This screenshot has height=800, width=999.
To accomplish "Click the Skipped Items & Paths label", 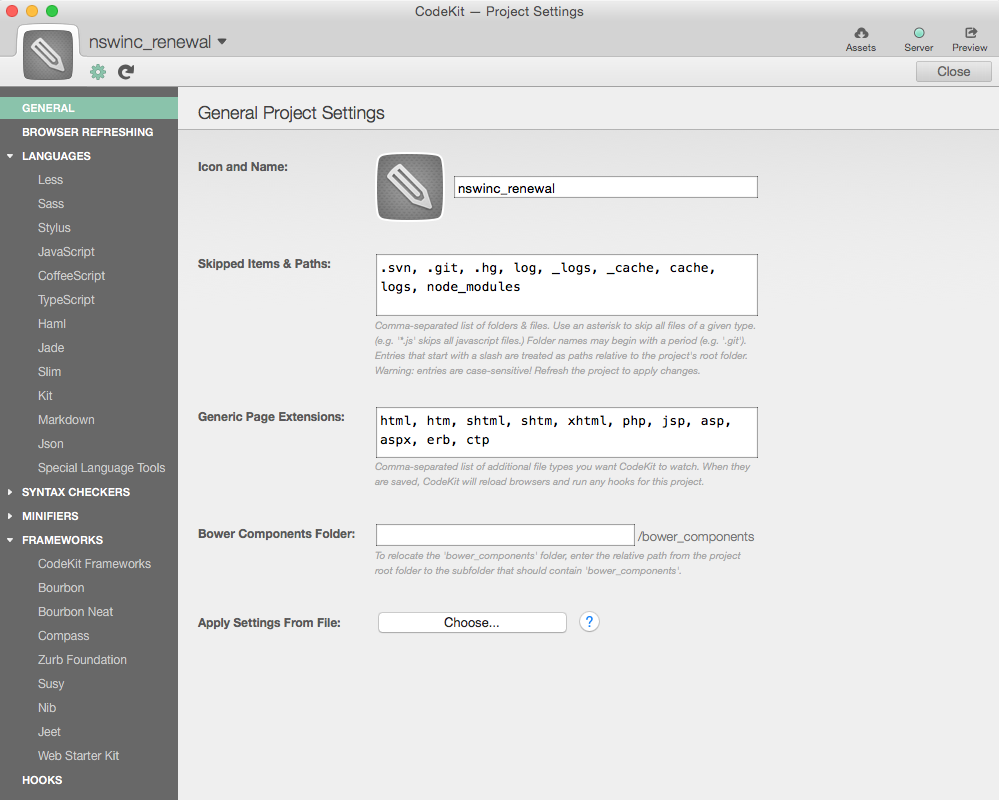I will (264, 264).
